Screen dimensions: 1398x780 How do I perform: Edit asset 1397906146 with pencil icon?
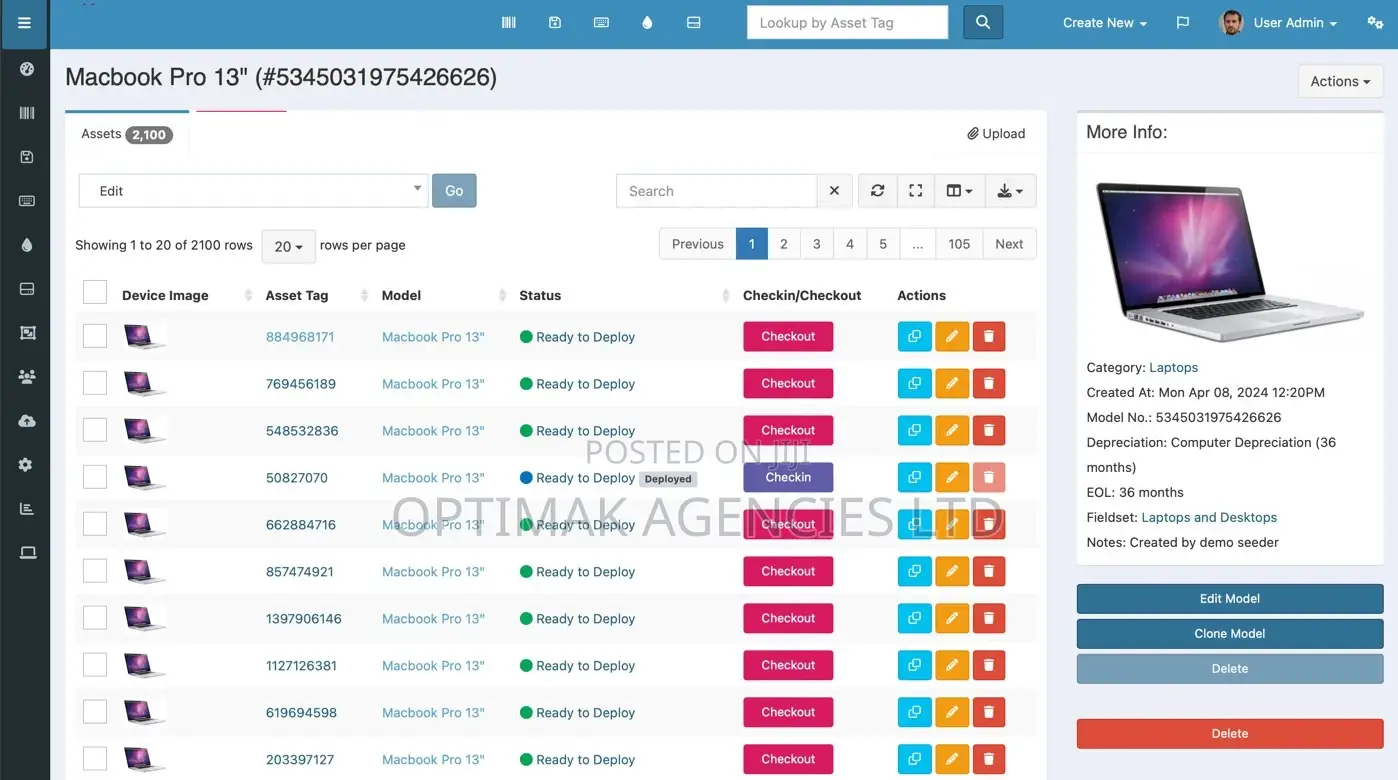click(952, 619)
